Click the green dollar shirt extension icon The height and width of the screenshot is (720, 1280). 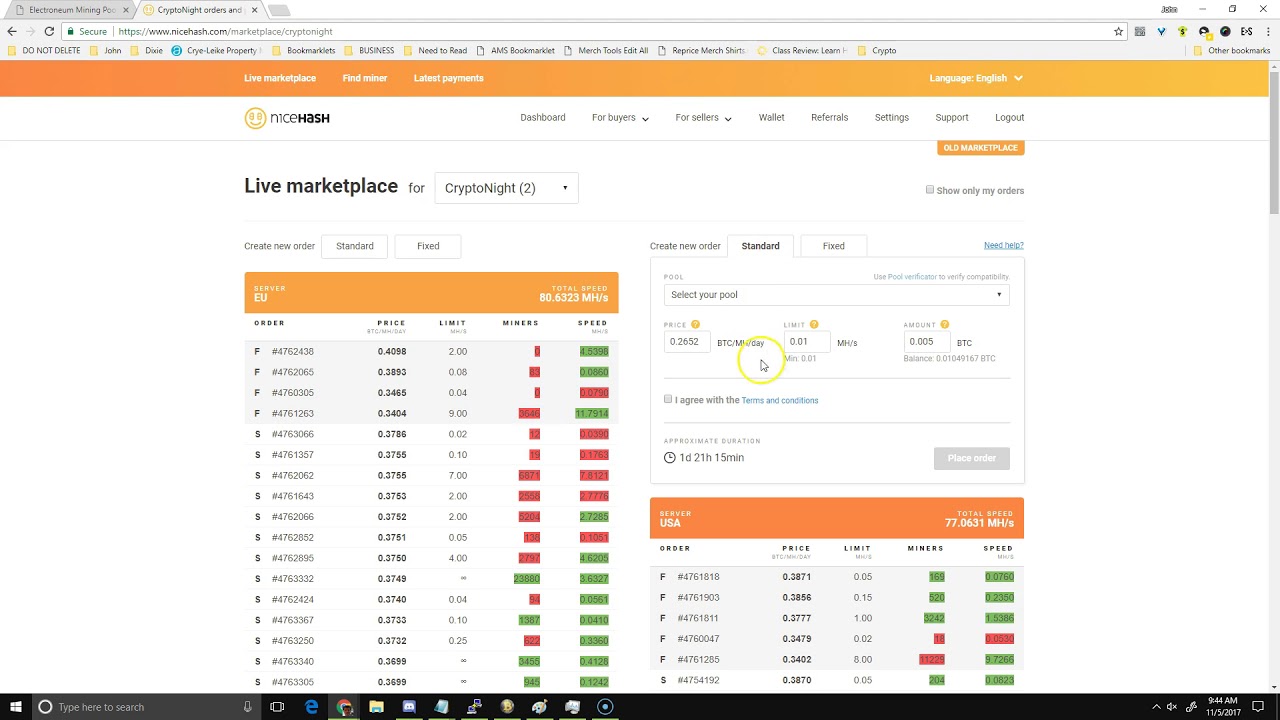(x=1182, y=31)
